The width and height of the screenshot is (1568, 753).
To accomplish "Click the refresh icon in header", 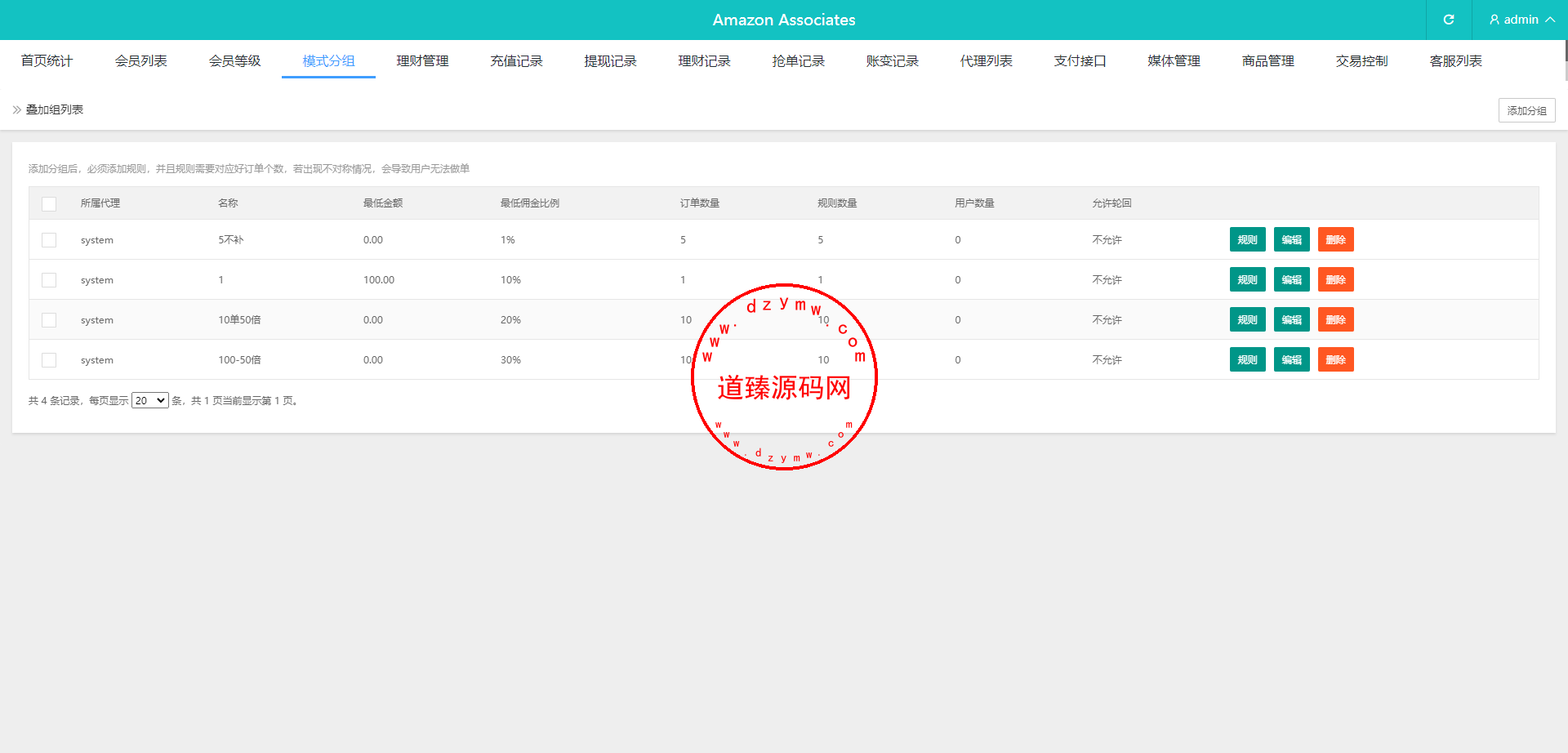I will pos(1449,20).
